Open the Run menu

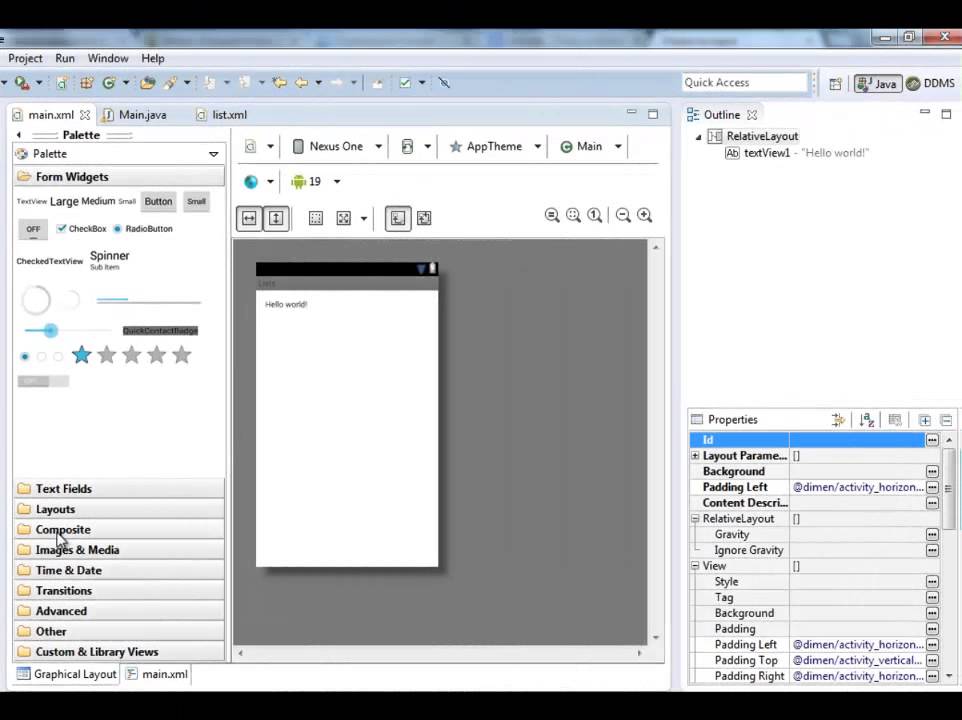pos(65,58)
